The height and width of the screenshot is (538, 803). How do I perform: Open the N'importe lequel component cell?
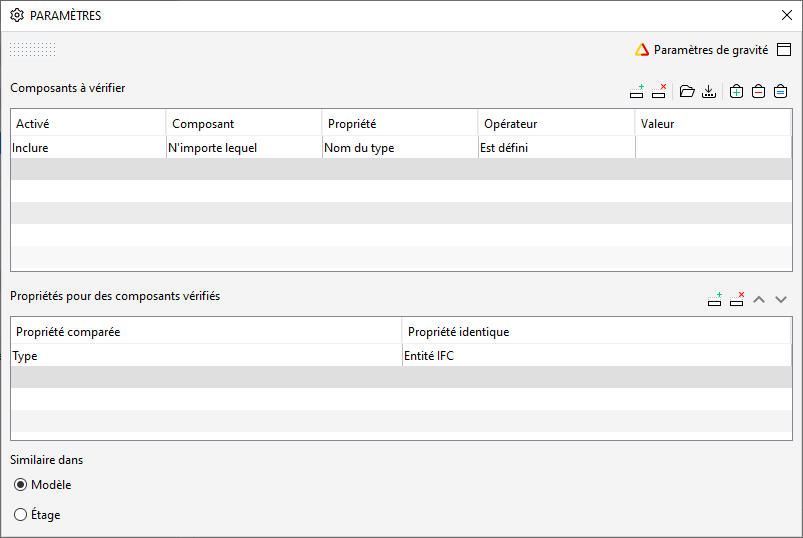coord(244,147)
